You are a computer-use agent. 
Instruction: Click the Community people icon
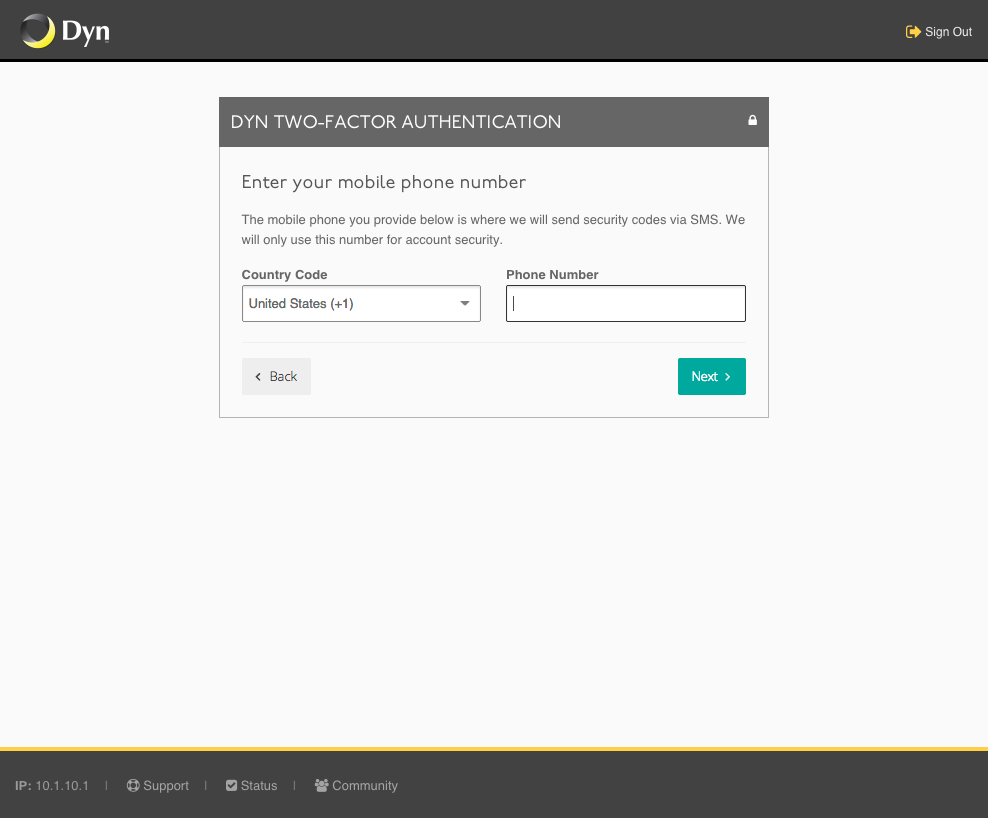321,785
